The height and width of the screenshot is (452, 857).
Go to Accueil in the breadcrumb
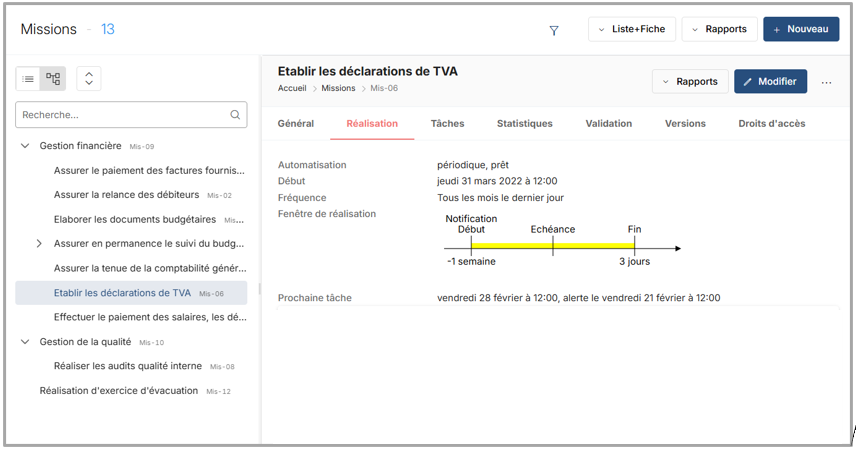[292, 88]
